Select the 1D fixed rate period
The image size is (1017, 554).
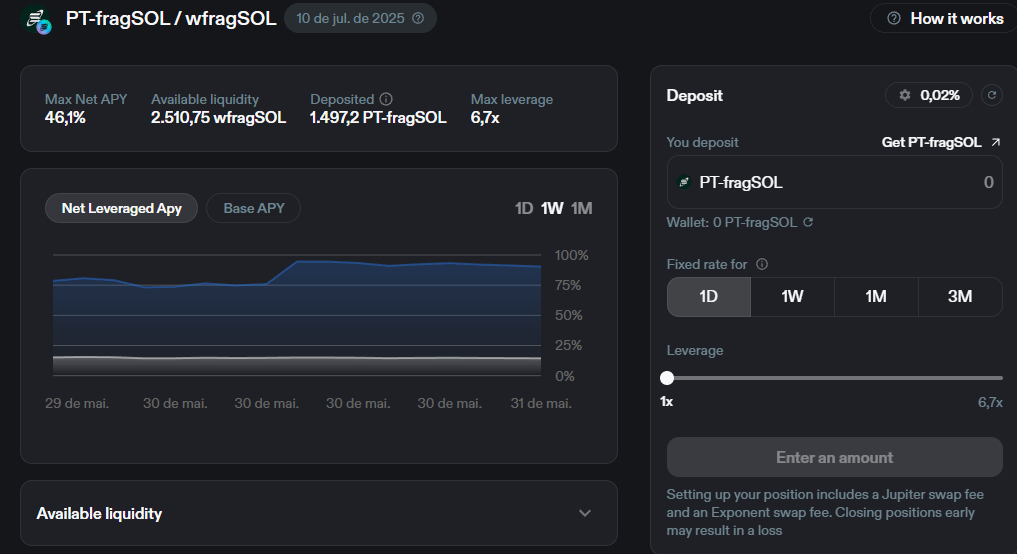[x=708, y=296]
